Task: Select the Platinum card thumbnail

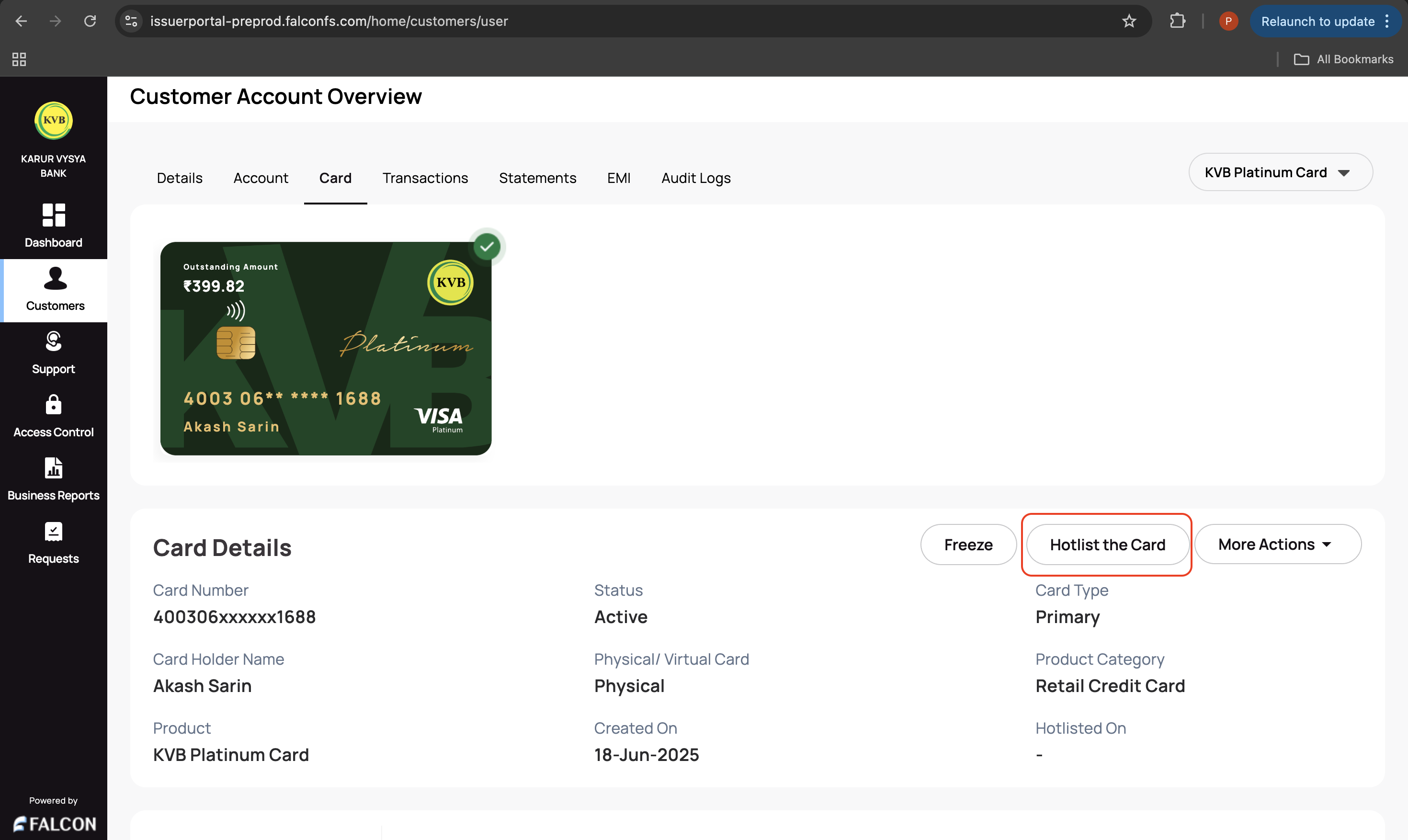Action: point(325,349)
